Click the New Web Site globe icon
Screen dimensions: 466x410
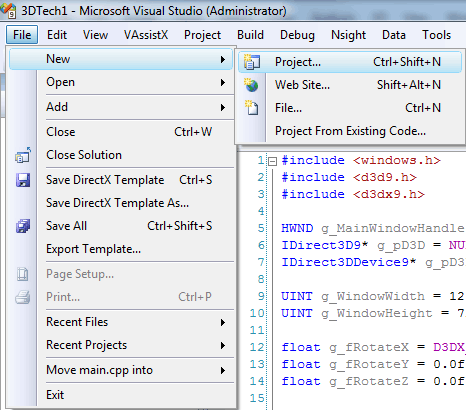click(251, 85)
